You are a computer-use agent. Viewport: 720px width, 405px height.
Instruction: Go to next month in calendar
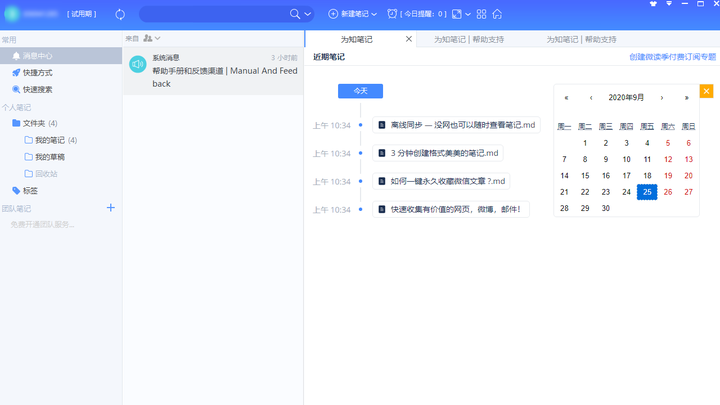pyautogui.click(x=662, y=98)
